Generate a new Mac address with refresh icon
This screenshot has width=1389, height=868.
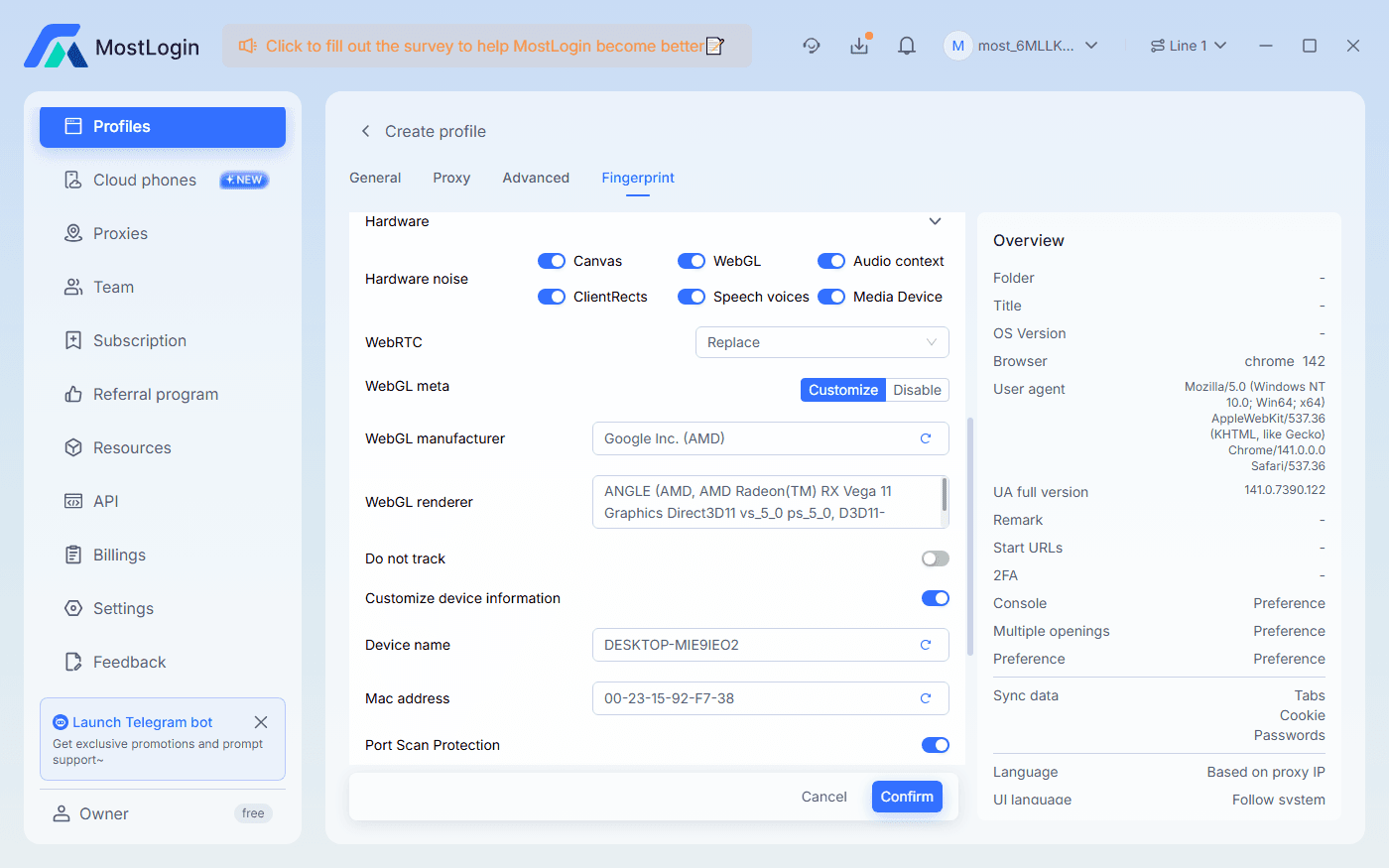pos(925,698)
